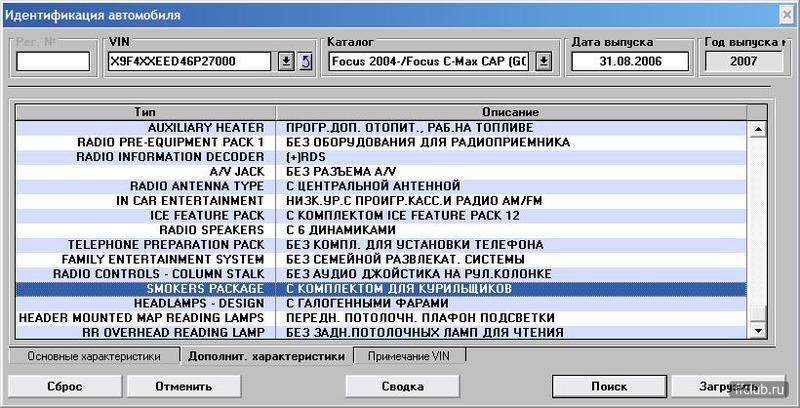Select the A/V JACK row
This screenshot has width=800, height=408.
click(381, 171)
